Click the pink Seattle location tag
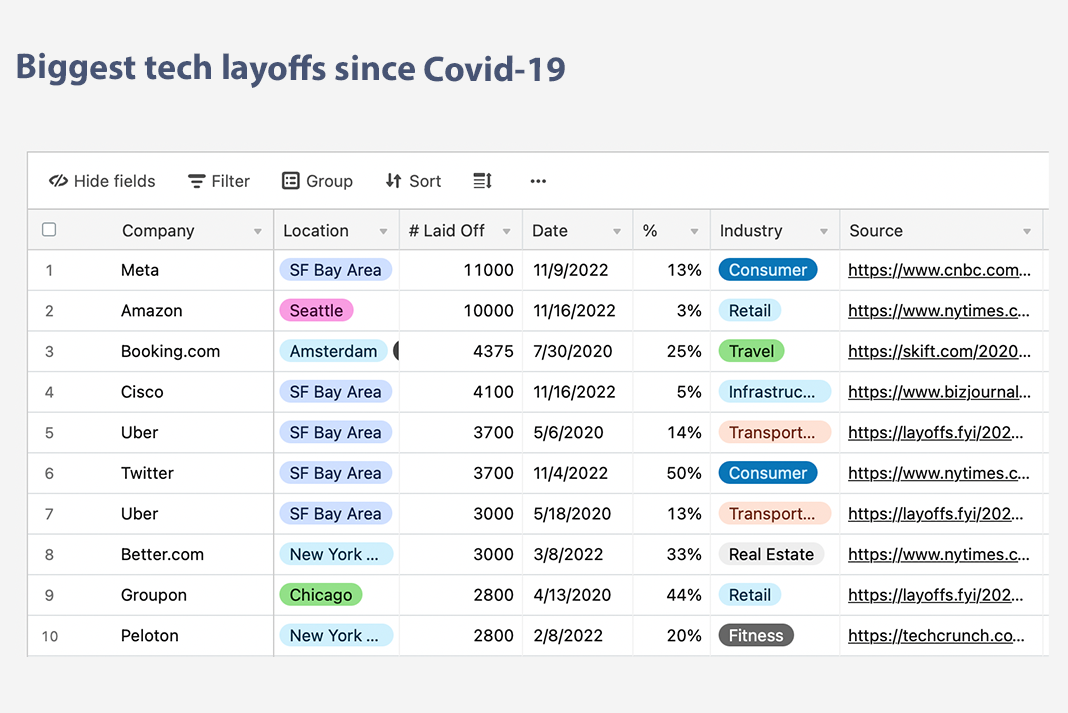This screenshot has width=1068, height=713. coord(316,311)
